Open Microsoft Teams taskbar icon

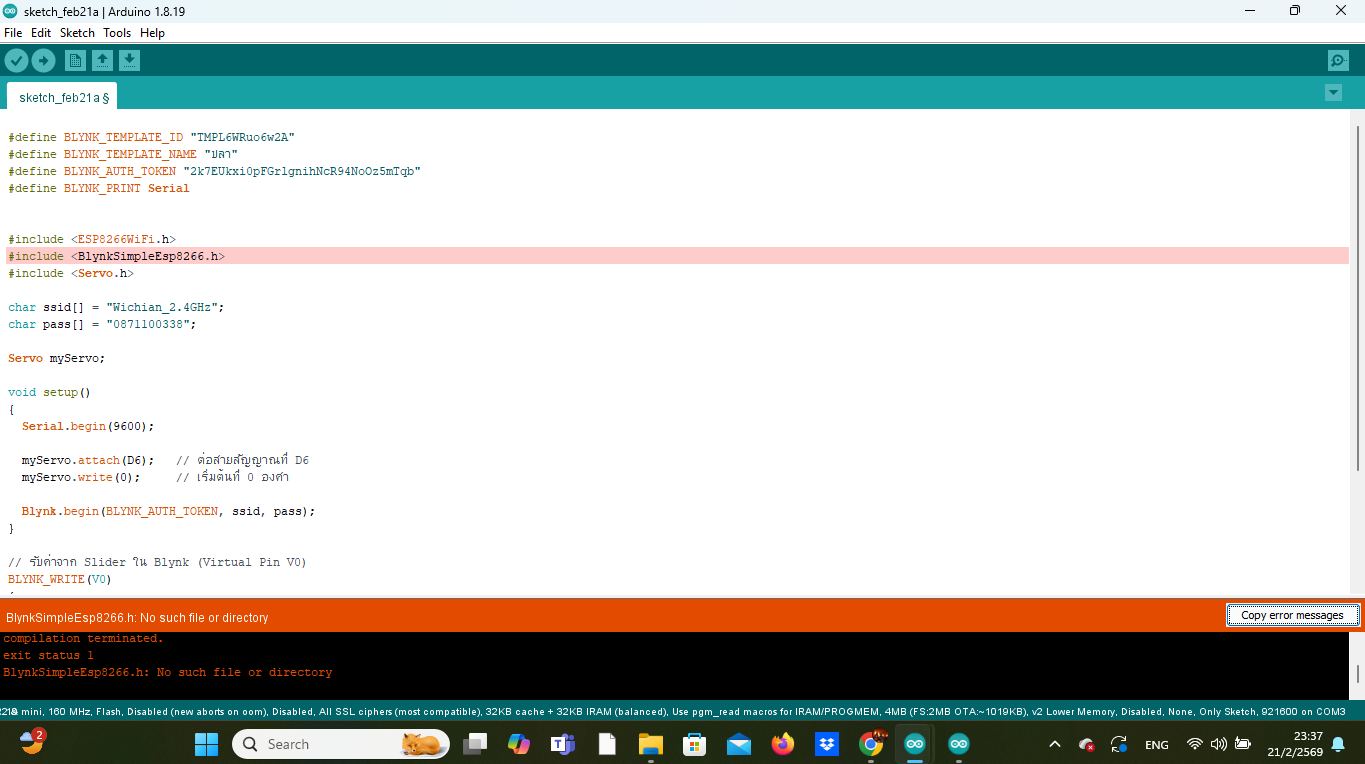(x=562, y=744)
